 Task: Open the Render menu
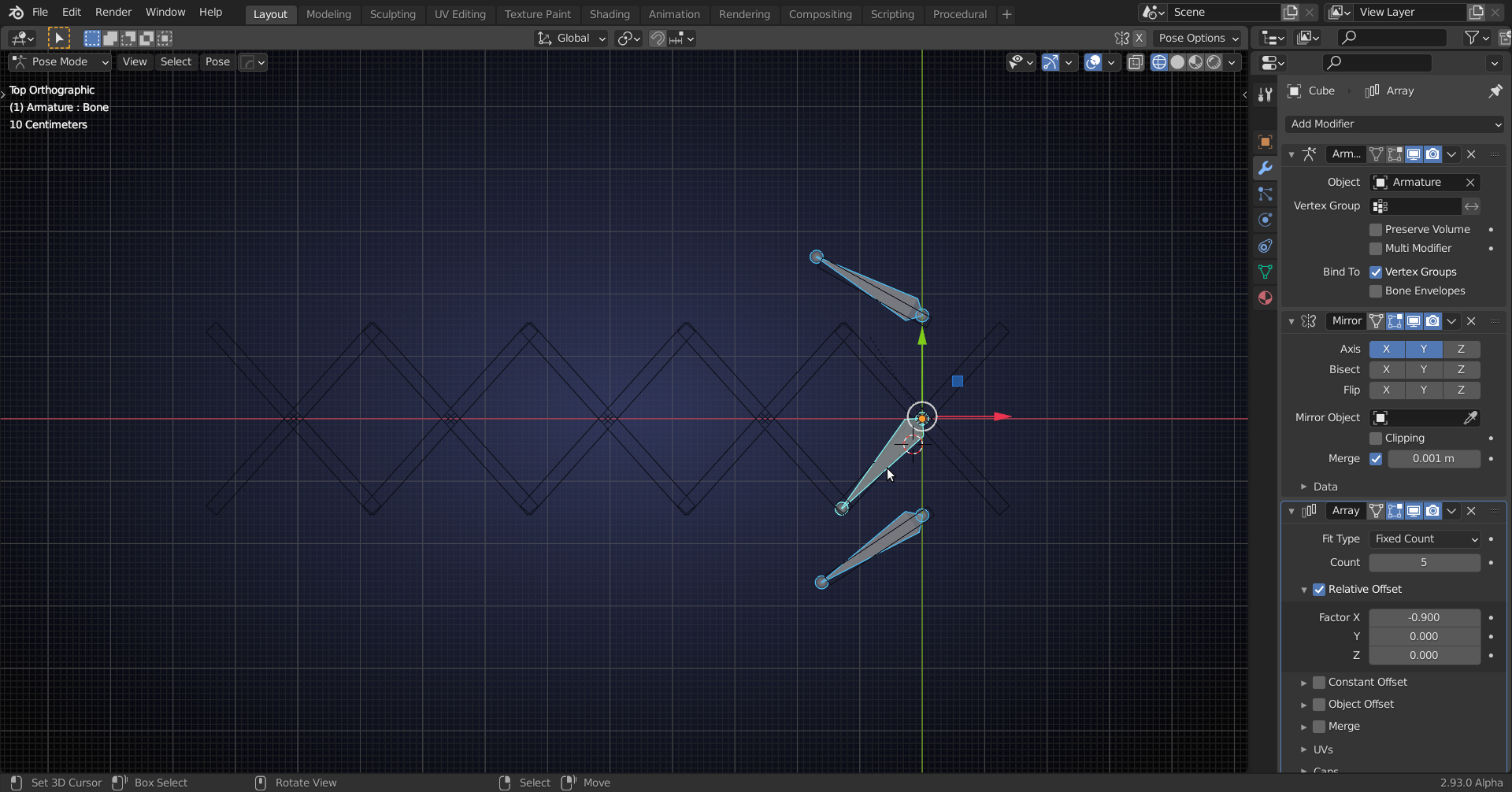click(x=113, y=13)
